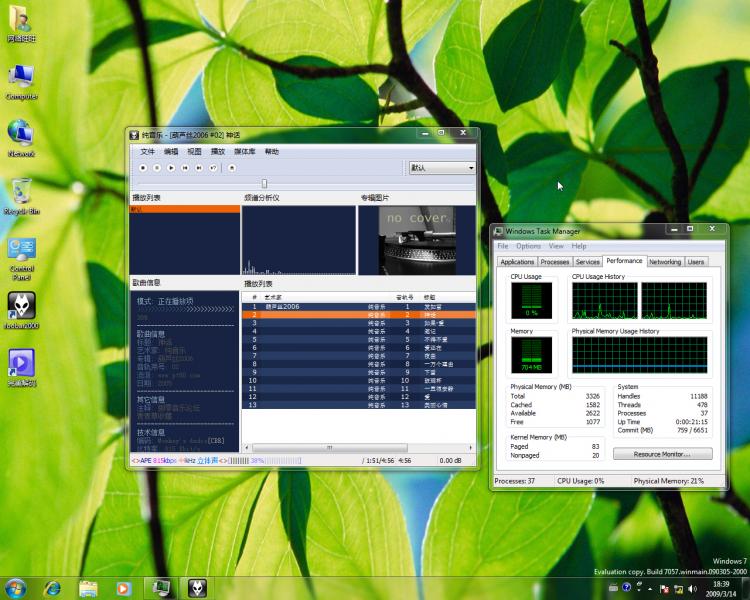Open the purple media player desktop shortcut

(x=22, y=367)
